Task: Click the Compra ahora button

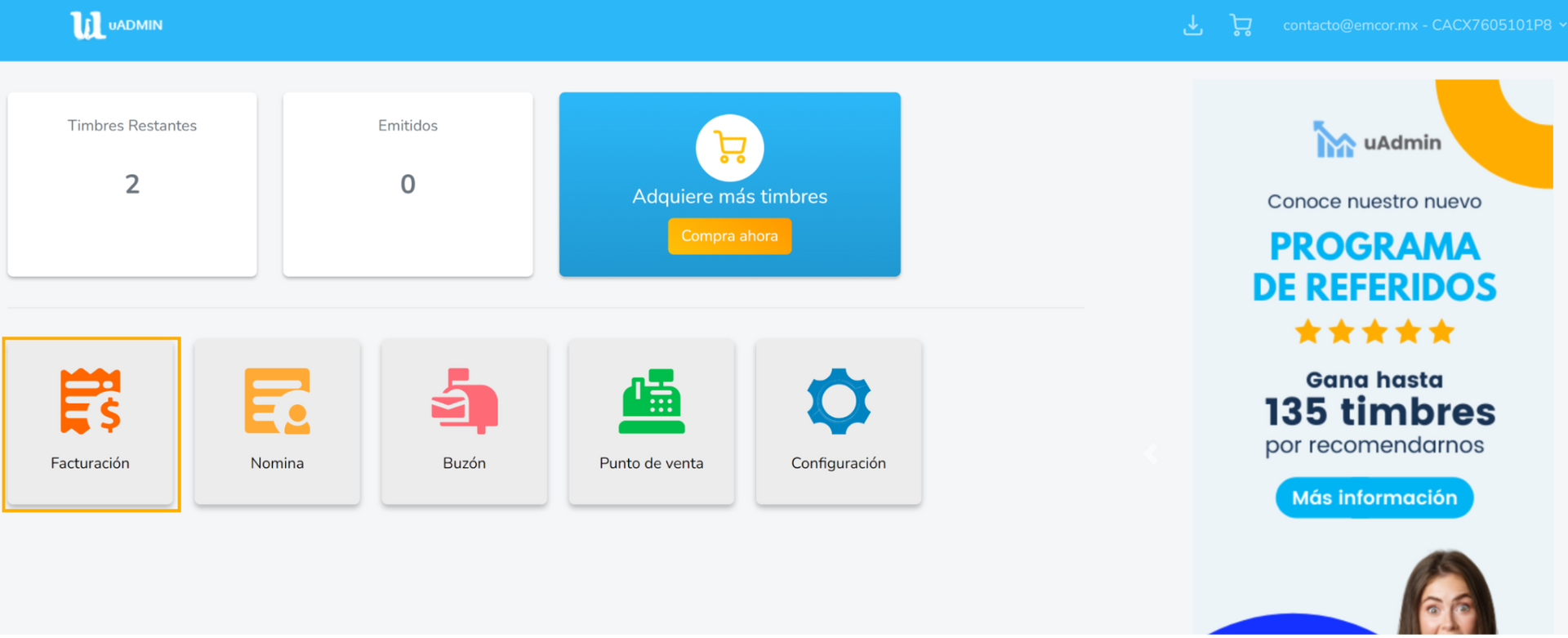Action: tap(730, 236)
